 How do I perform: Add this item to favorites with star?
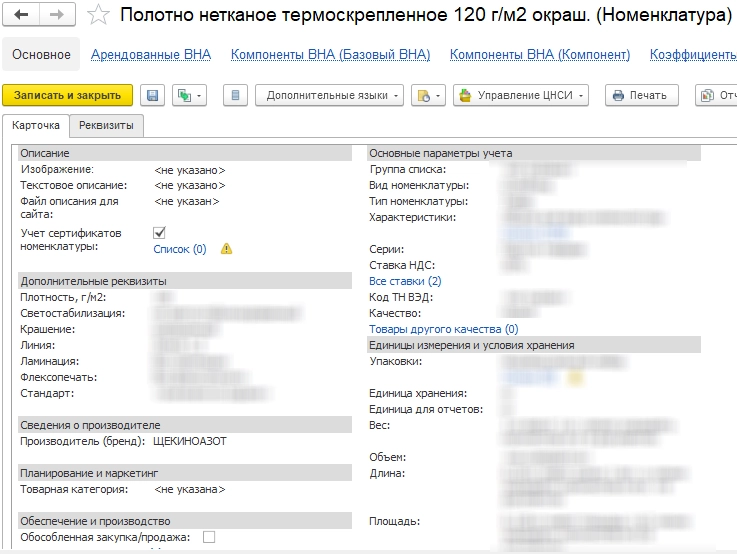[x=98, y=15]
